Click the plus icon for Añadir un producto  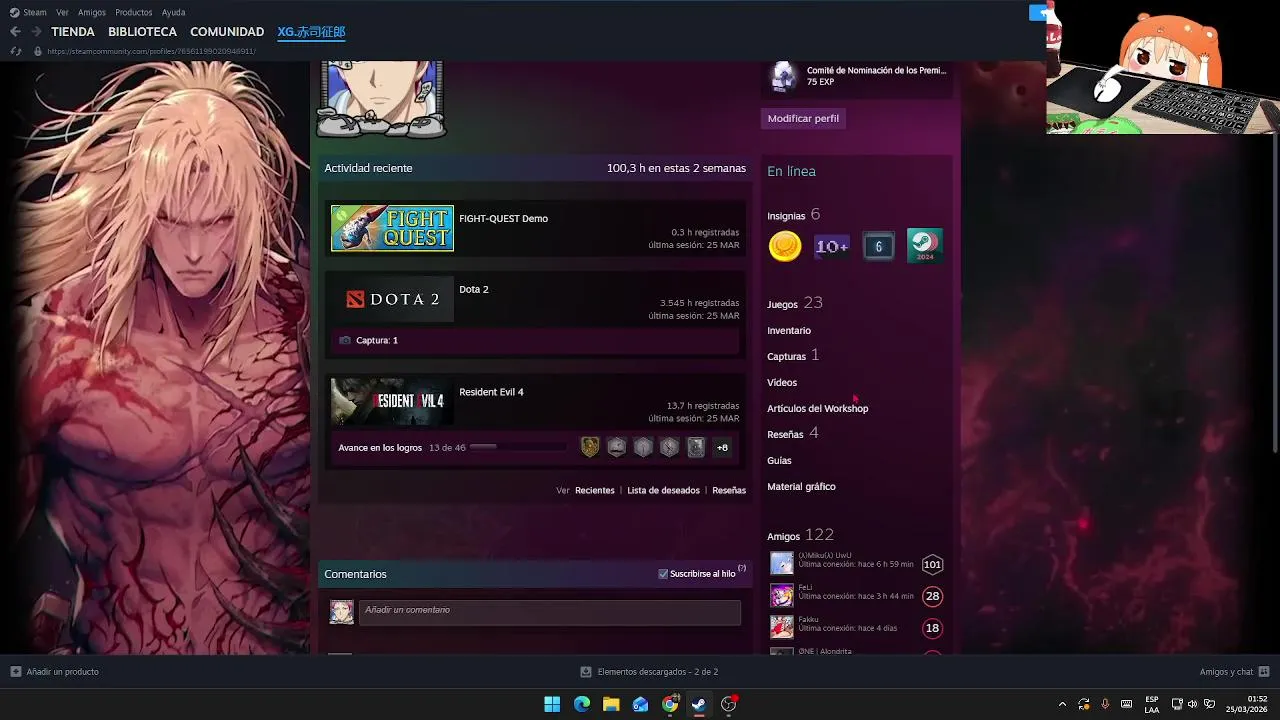pos(15,672)
